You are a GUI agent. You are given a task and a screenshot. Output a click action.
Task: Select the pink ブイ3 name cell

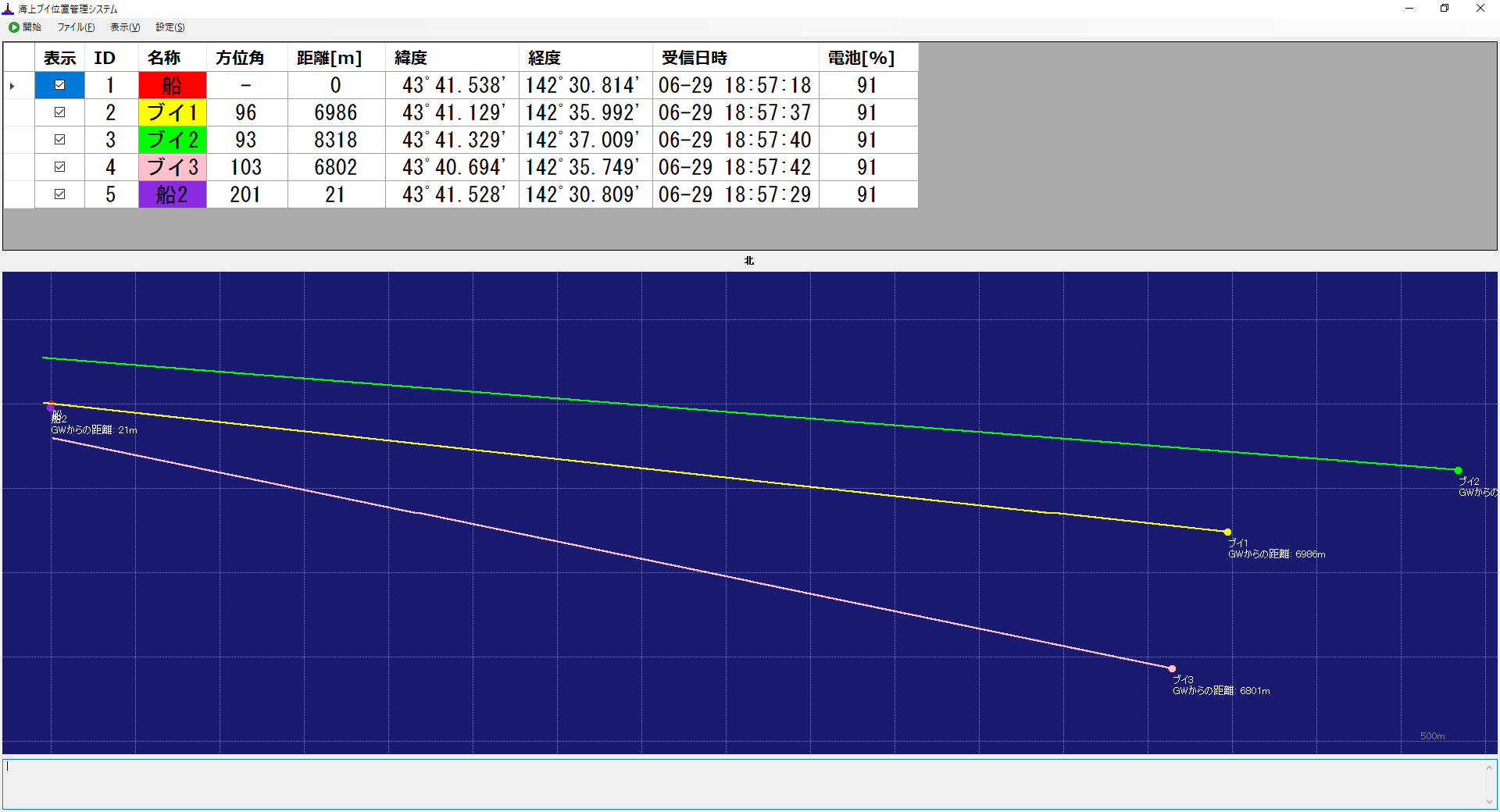[173, 167]
